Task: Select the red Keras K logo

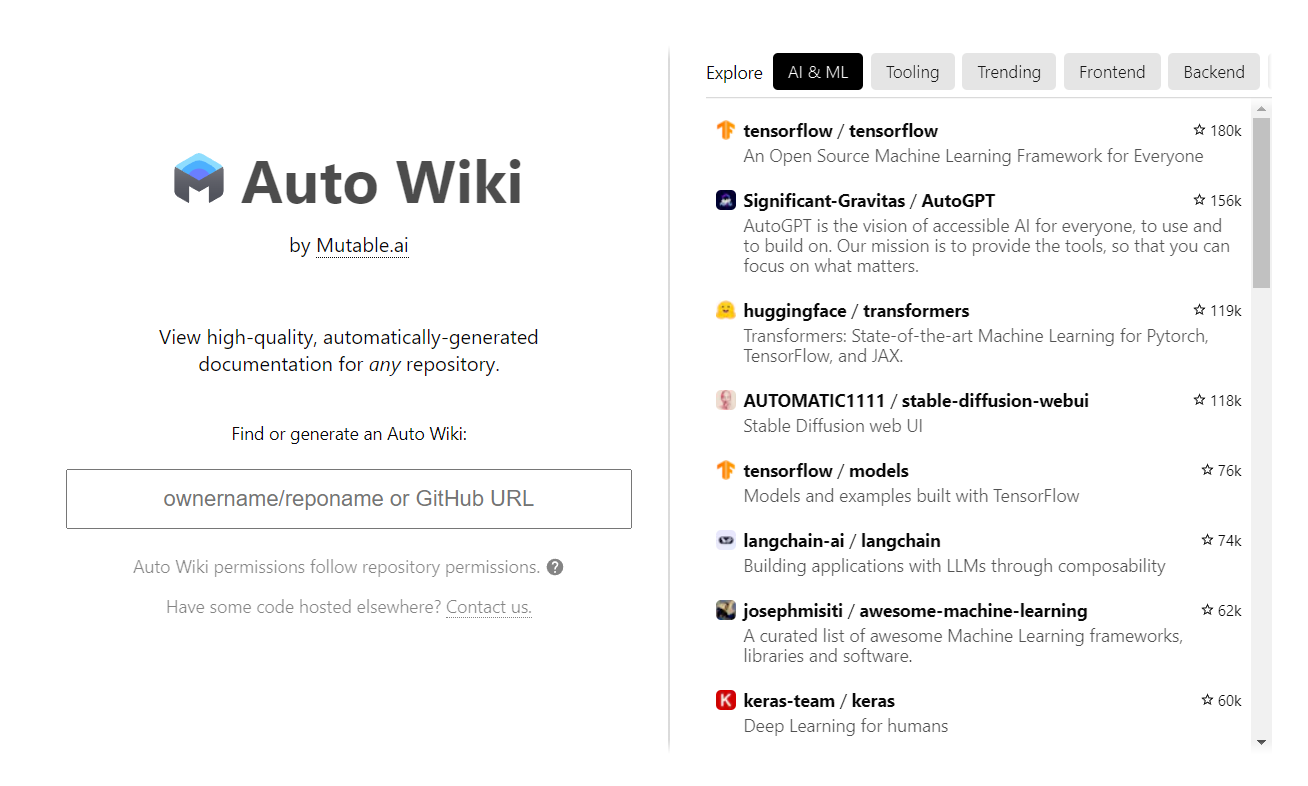Action: [x=725, y=700]
